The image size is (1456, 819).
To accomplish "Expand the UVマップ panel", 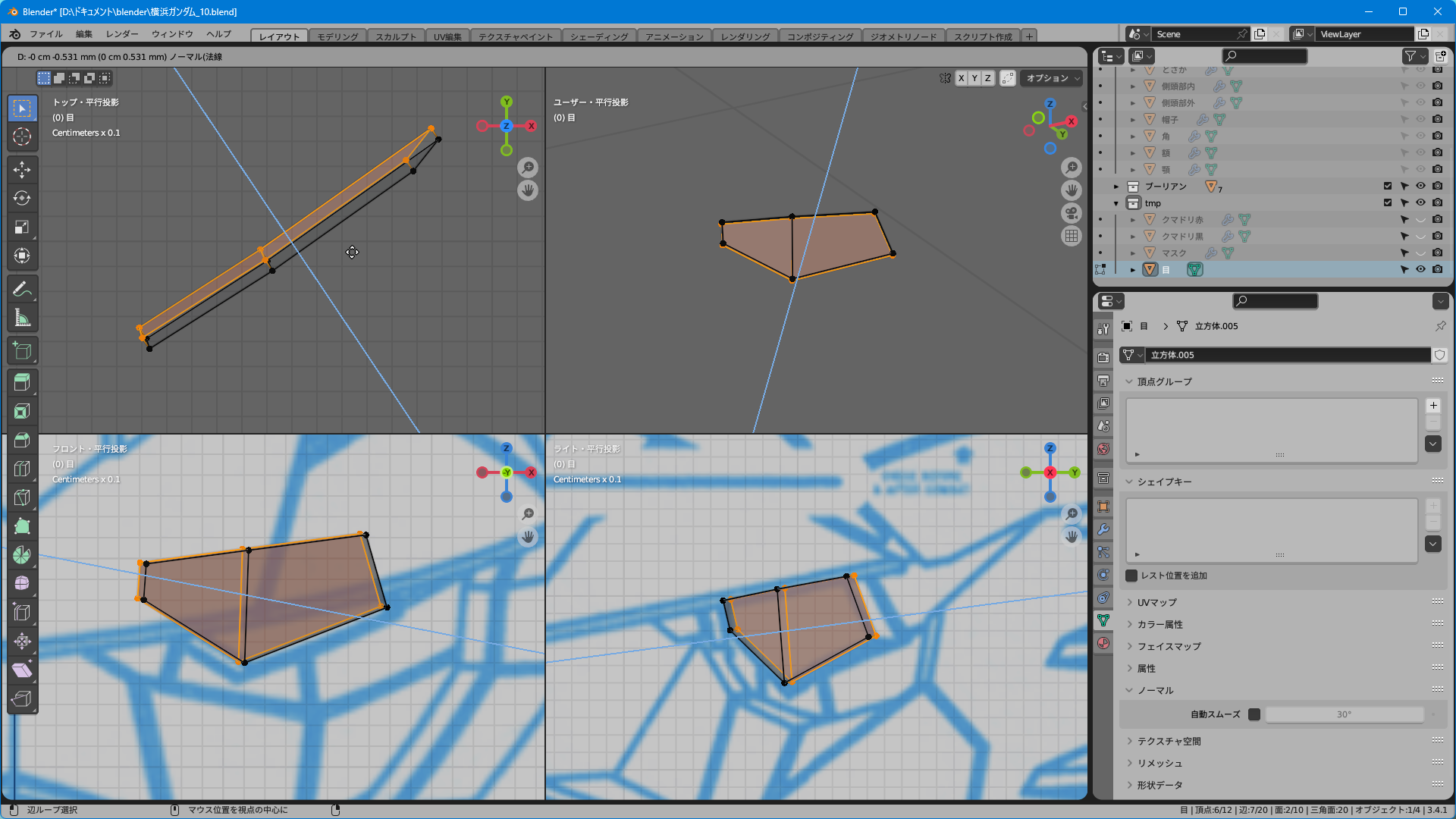I will (1156, 602).
